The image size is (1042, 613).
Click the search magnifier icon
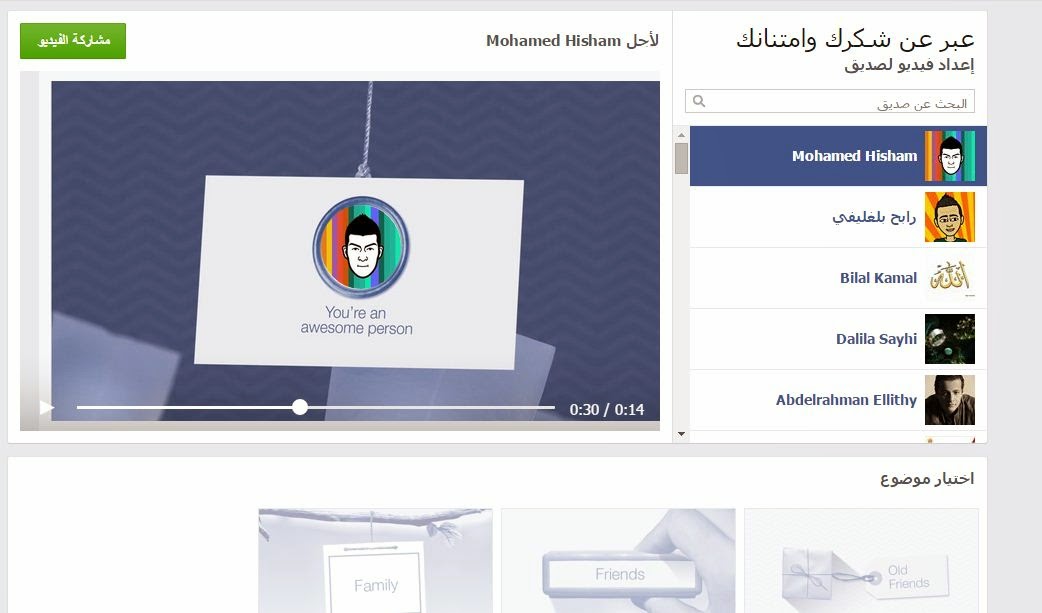(699, 101)
